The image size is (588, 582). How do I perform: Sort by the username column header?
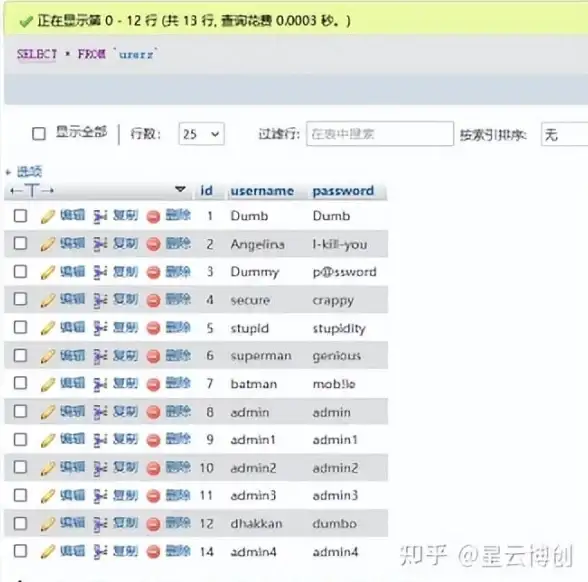pos(262,191)
